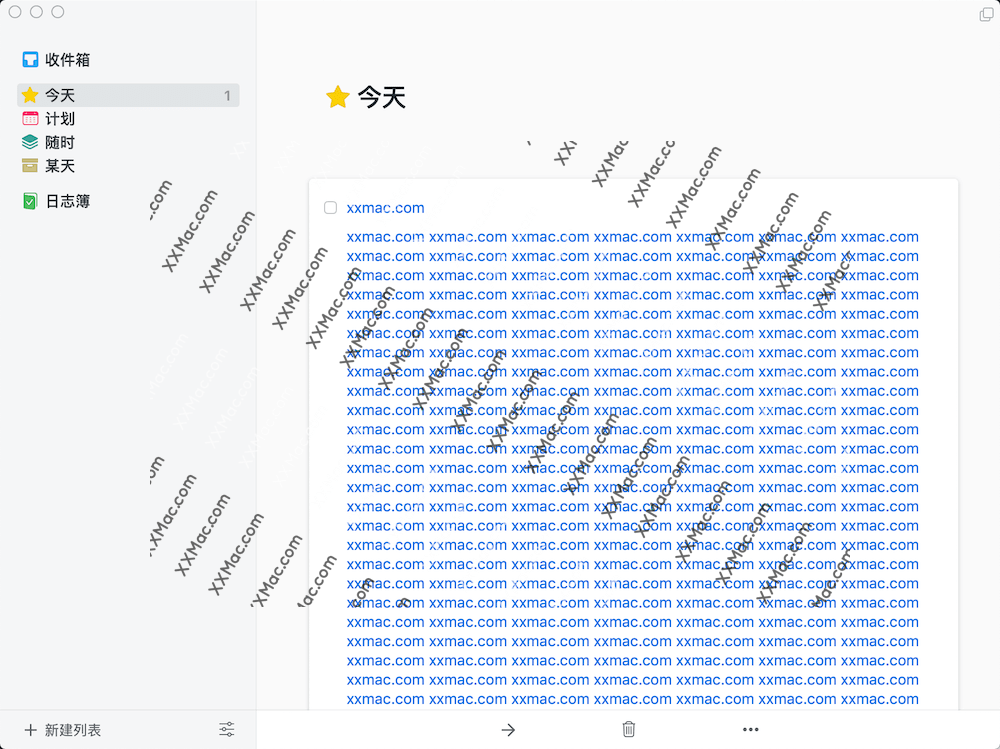Check off the xxmac.com to-do checkbox
The height and width of the screenshot is (749, 1000).
330,208
